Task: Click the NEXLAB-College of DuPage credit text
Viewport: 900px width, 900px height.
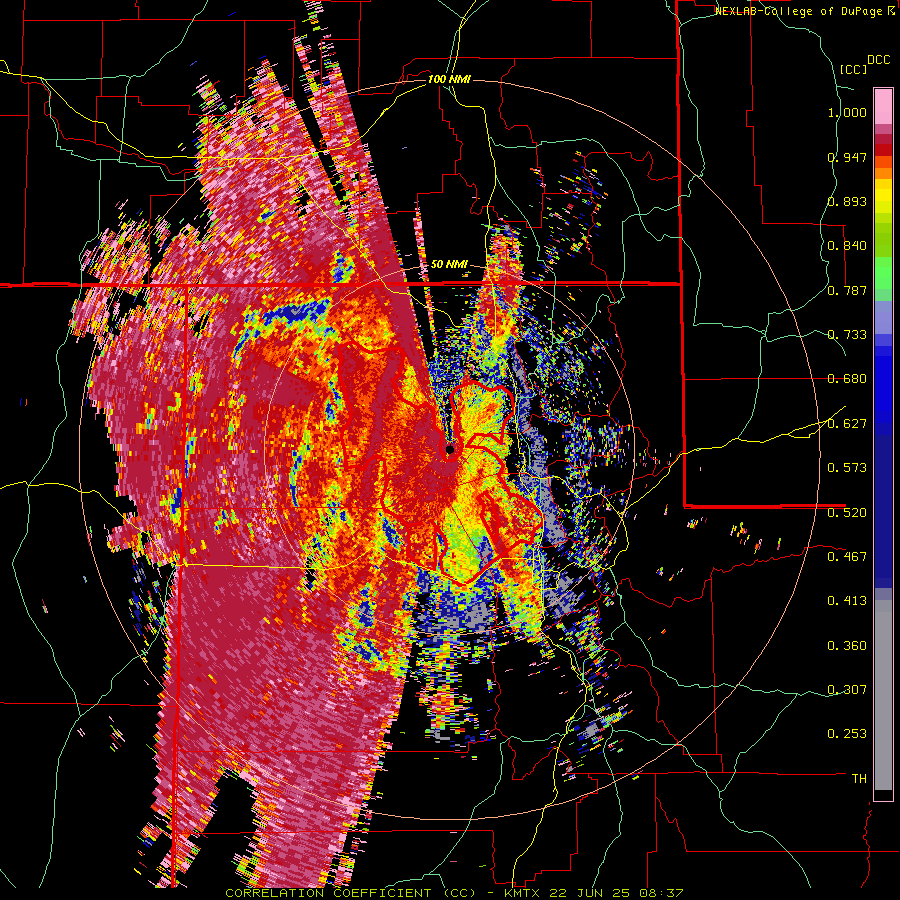Action: click(x=805, y=11)
